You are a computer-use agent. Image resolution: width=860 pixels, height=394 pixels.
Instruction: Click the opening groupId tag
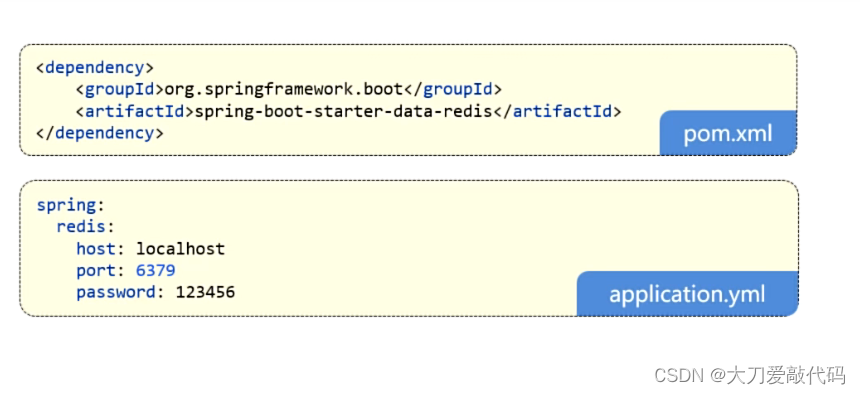(120, 89)
